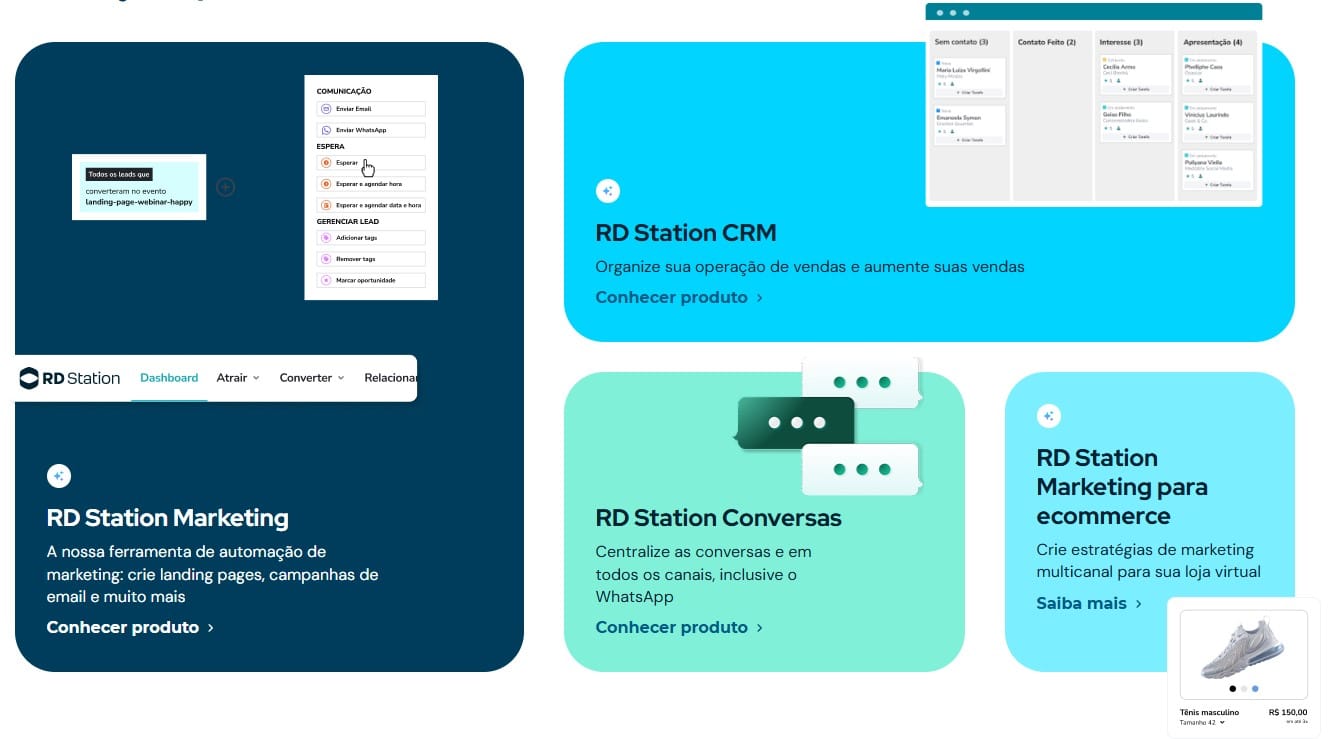Click the 'Todos os leads que' trigger label
This screenshot has height=739, width=1330.
coord(118,174)
